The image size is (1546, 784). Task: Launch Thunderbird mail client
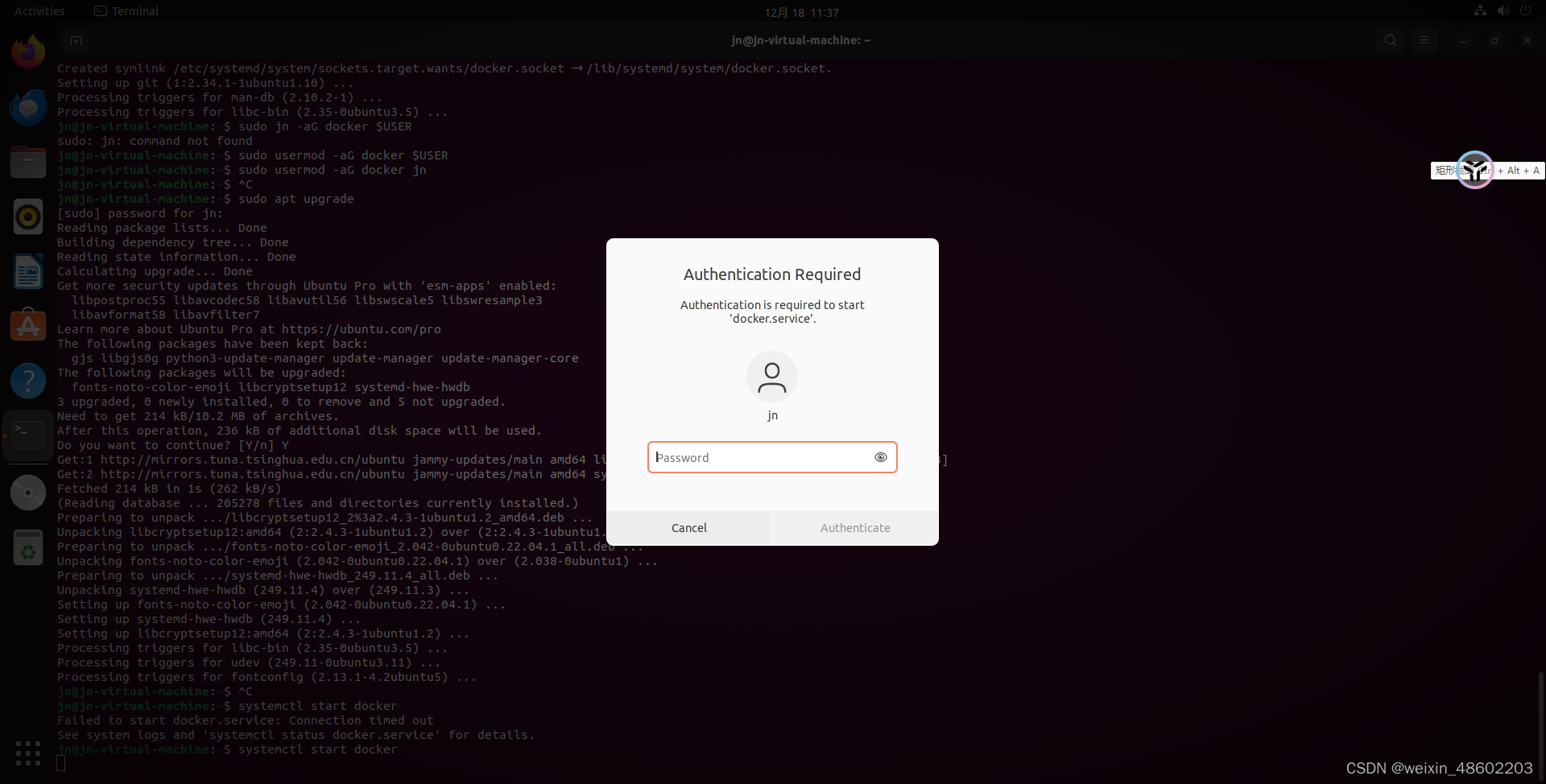click(x=27, y=105)
